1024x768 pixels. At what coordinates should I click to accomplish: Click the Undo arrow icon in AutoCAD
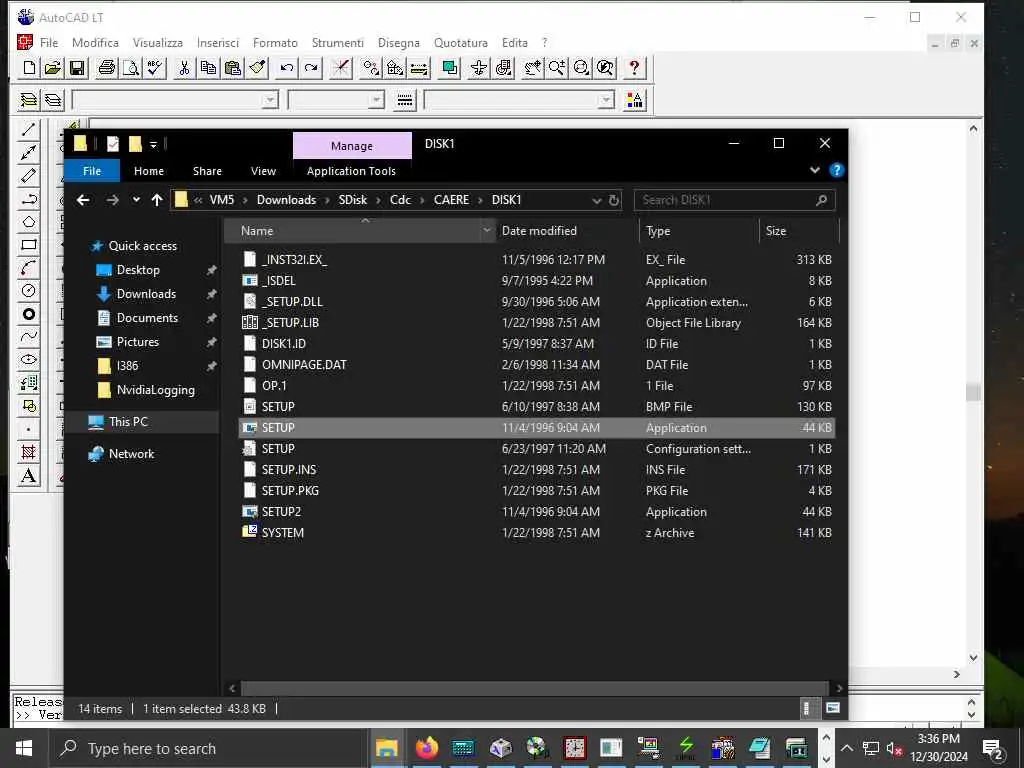pyautogui.click(x=287, y=68)
